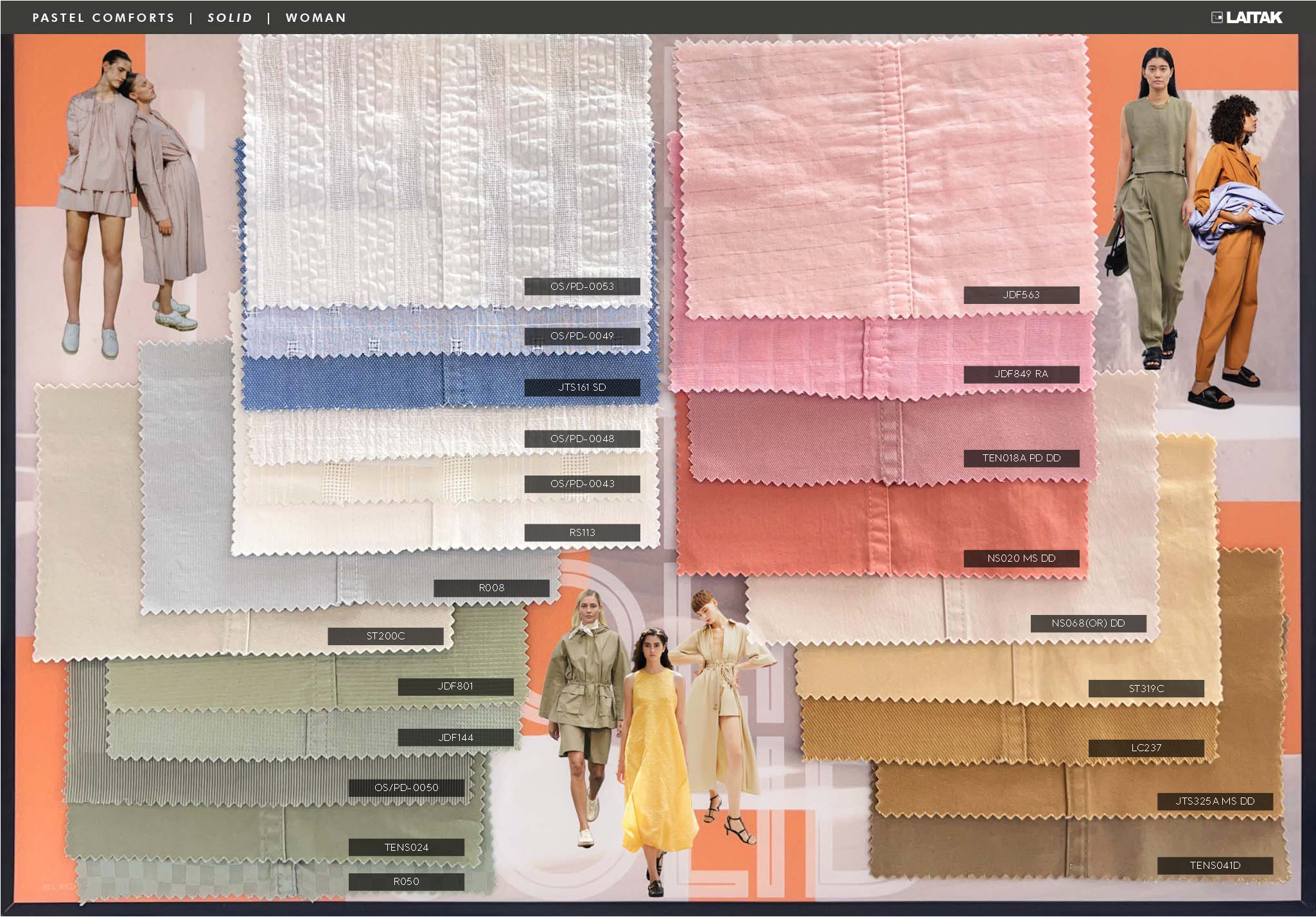Click the JDF849 RA label
The width and height of the screenshot is (1316, 917).
[x=1021, y=374]
